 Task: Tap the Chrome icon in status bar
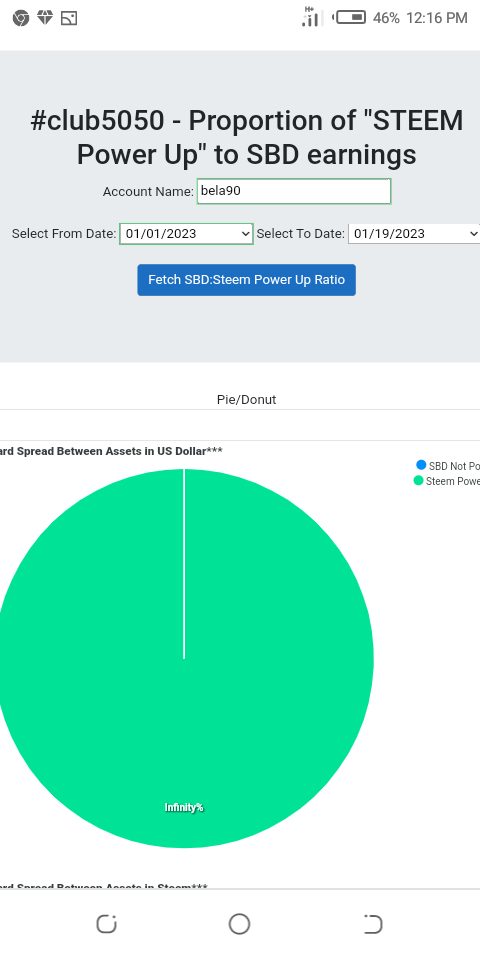click(21, 18)
